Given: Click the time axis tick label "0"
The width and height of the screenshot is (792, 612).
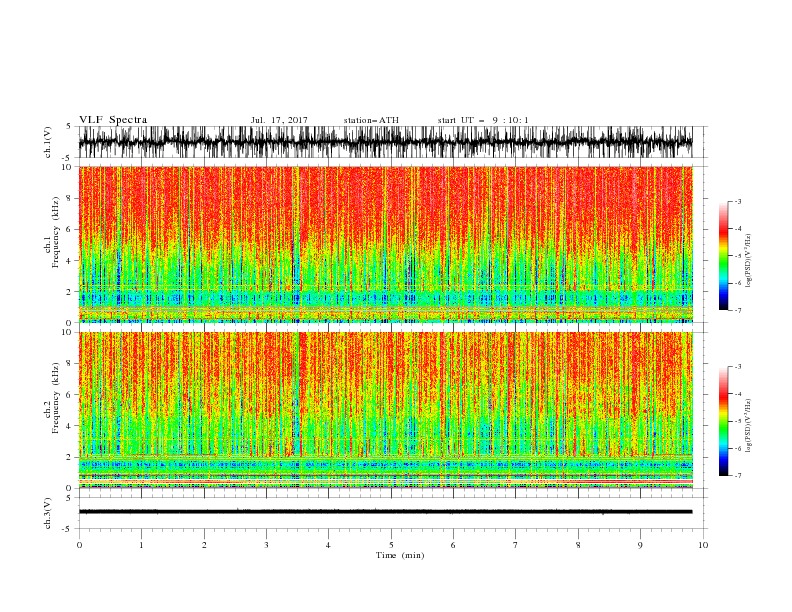Looking at the screenshot, I should [x=79, y=545].
